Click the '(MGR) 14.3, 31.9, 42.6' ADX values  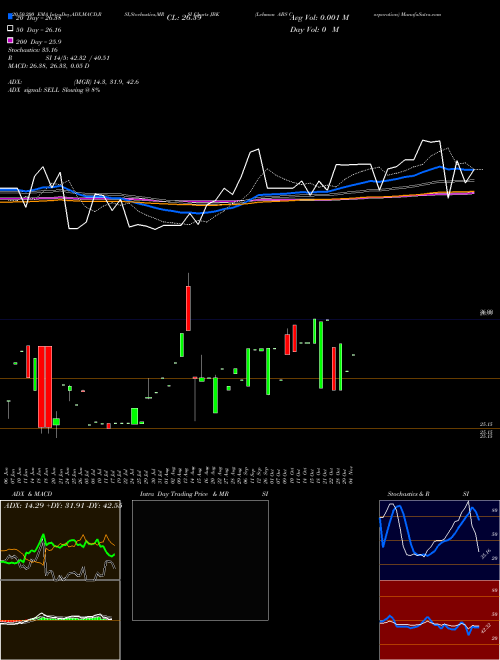tap(106, 82)
